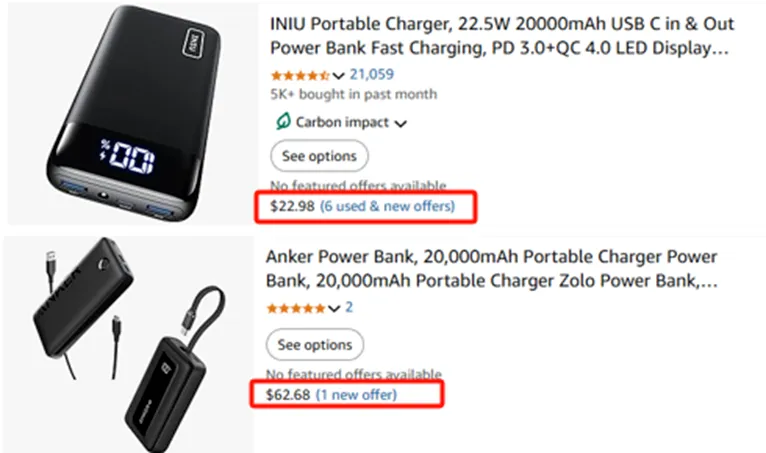766x453 pixels.
Task: Expand the INIU rating breakdown chevron
Action: [338, 76]
